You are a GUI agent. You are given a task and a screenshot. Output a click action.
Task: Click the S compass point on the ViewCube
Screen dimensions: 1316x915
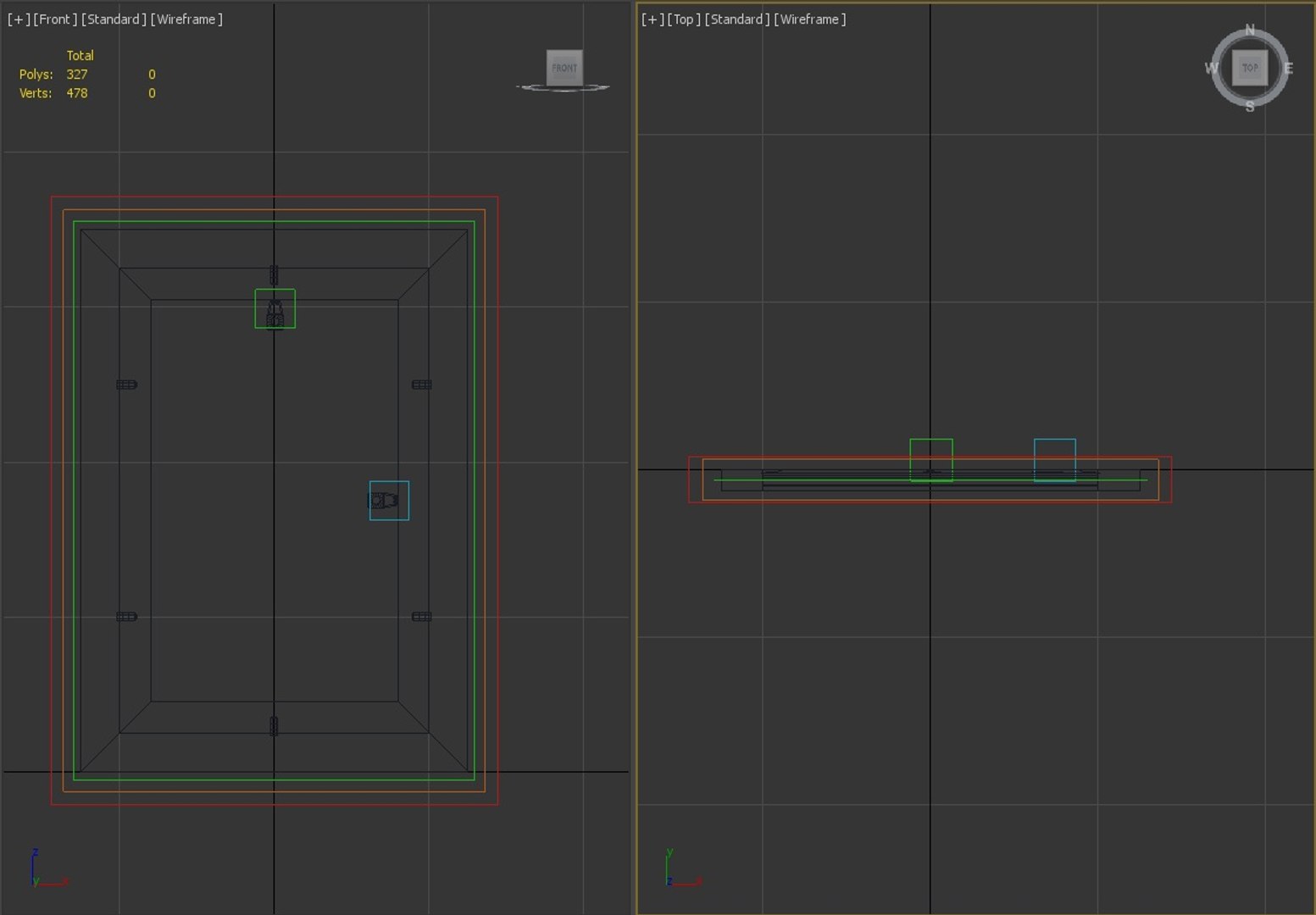click(1250, 107)
